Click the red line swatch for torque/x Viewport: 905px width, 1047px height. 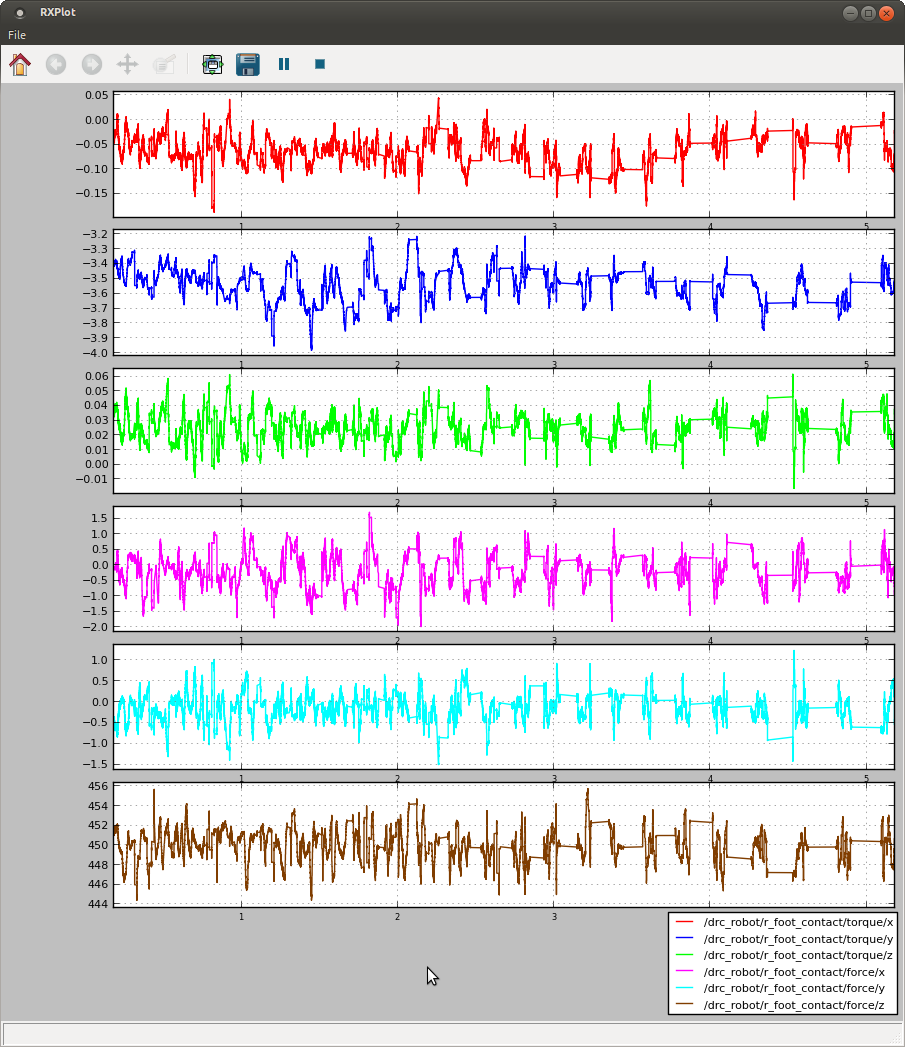point(685,923)
